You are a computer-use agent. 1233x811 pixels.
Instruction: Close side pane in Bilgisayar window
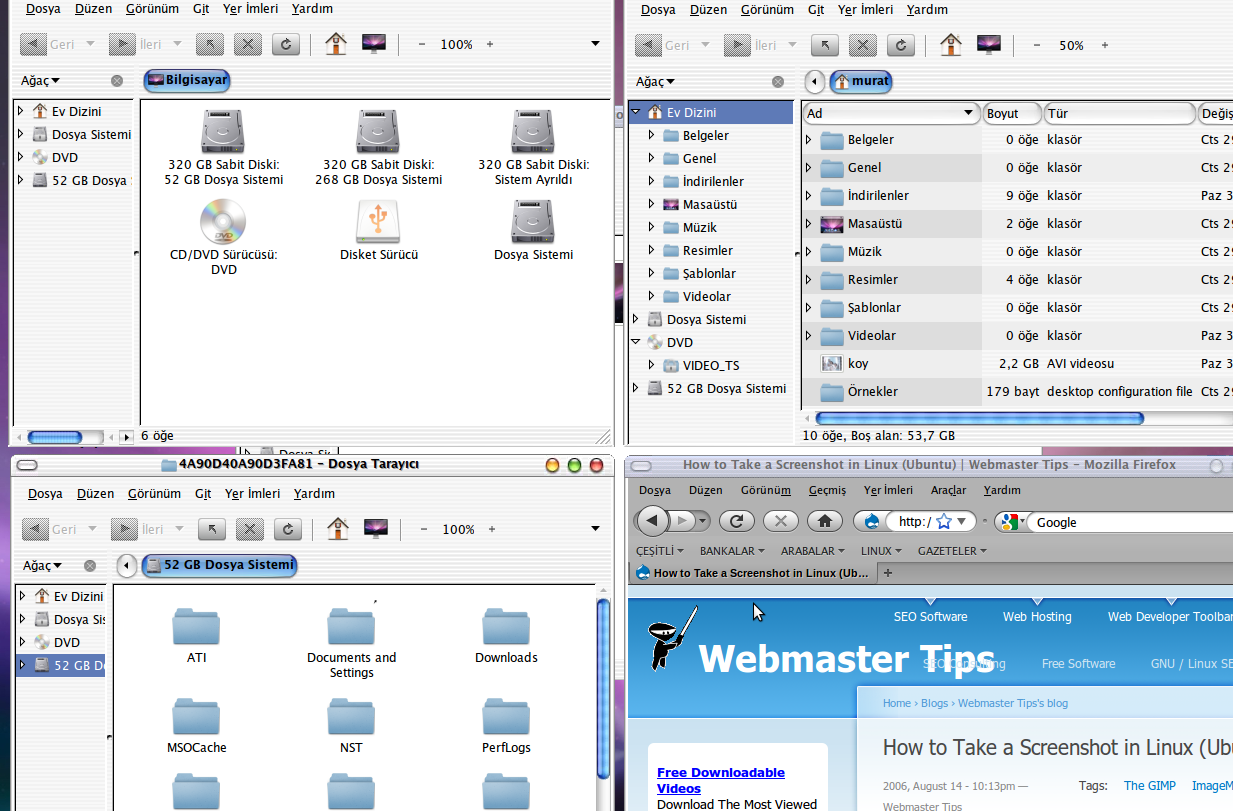pos(117,81)
